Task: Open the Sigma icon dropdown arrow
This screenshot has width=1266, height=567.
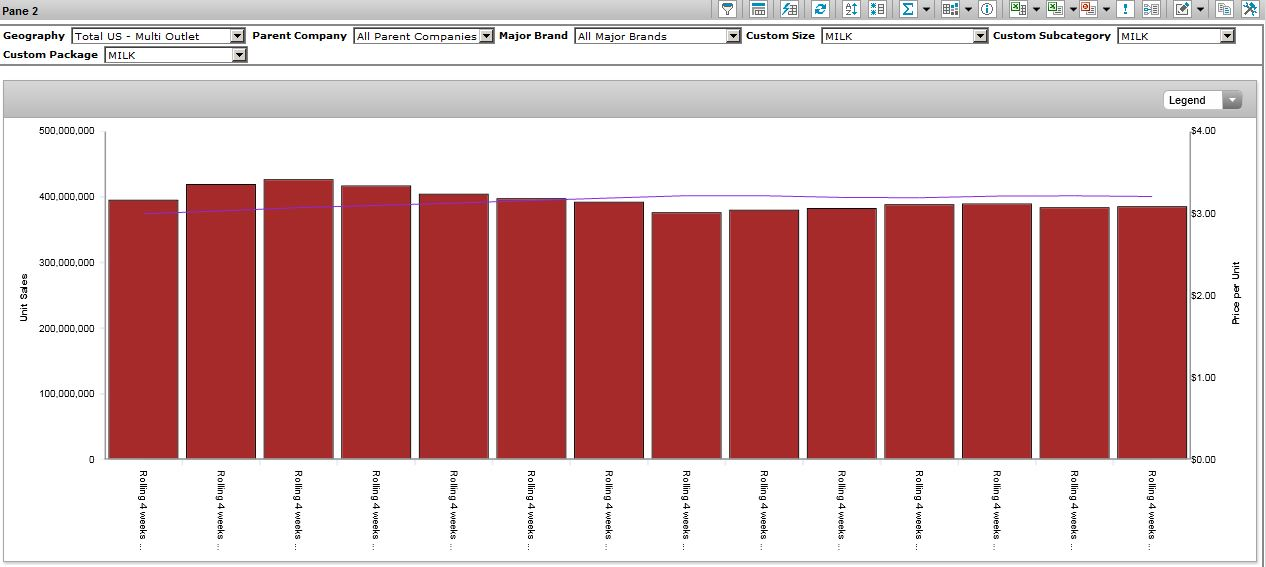Action: click(x=926, y=10)
